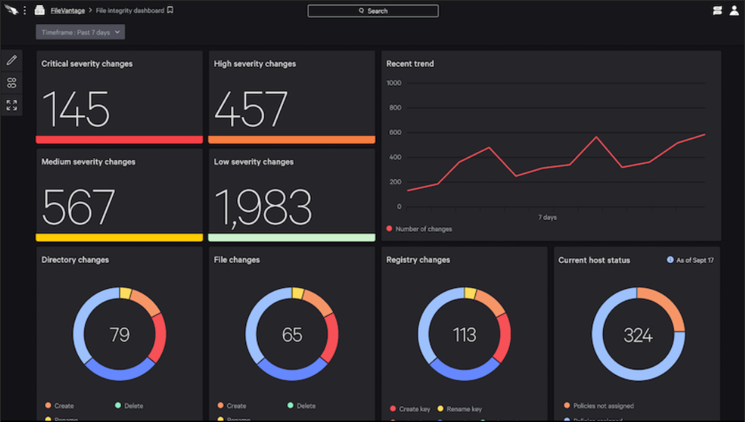Click the red bar under Critical severity

[119, 140]
